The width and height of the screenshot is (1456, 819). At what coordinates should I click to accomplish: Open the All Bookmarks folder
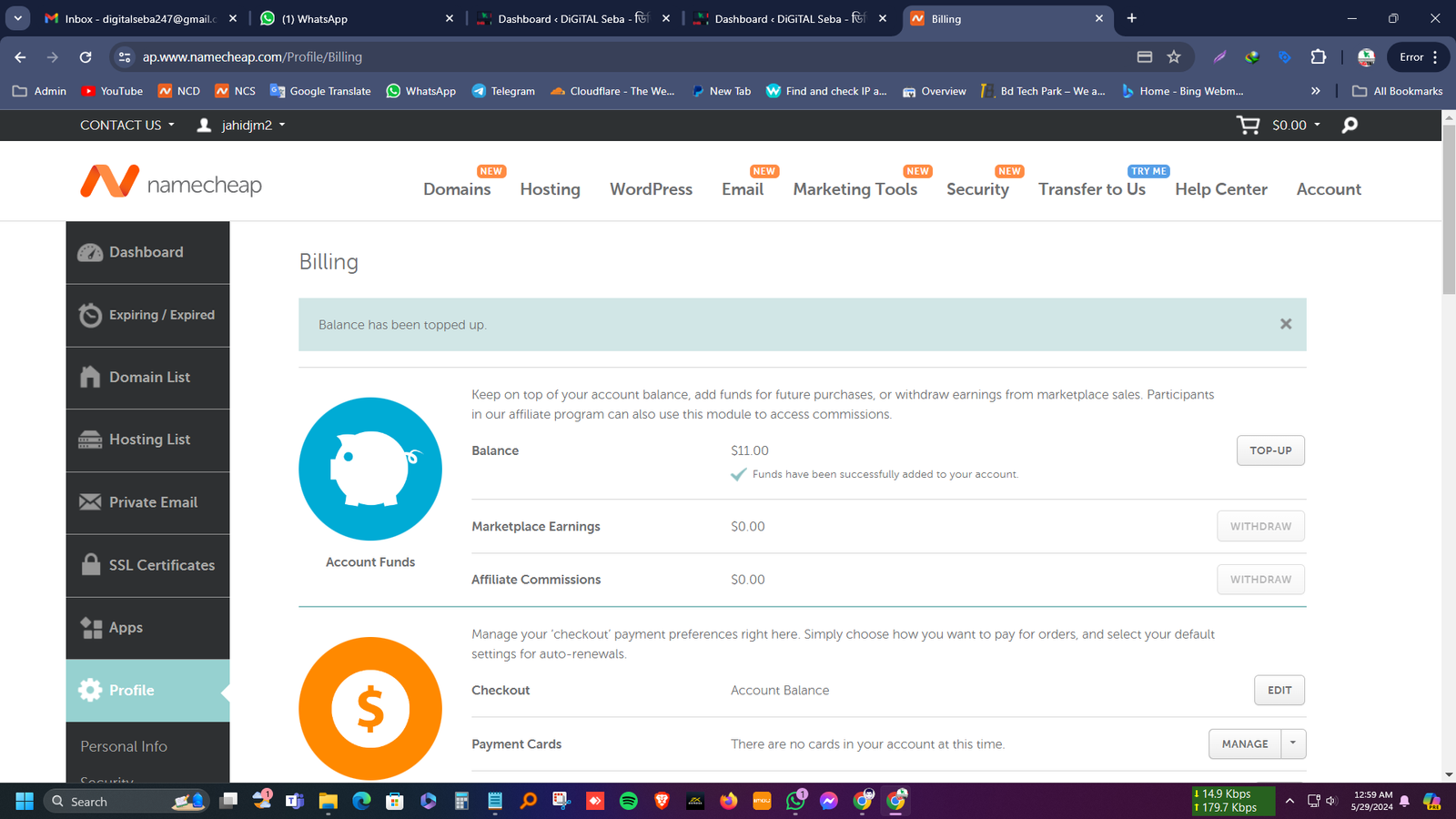tap(1398, 91)
